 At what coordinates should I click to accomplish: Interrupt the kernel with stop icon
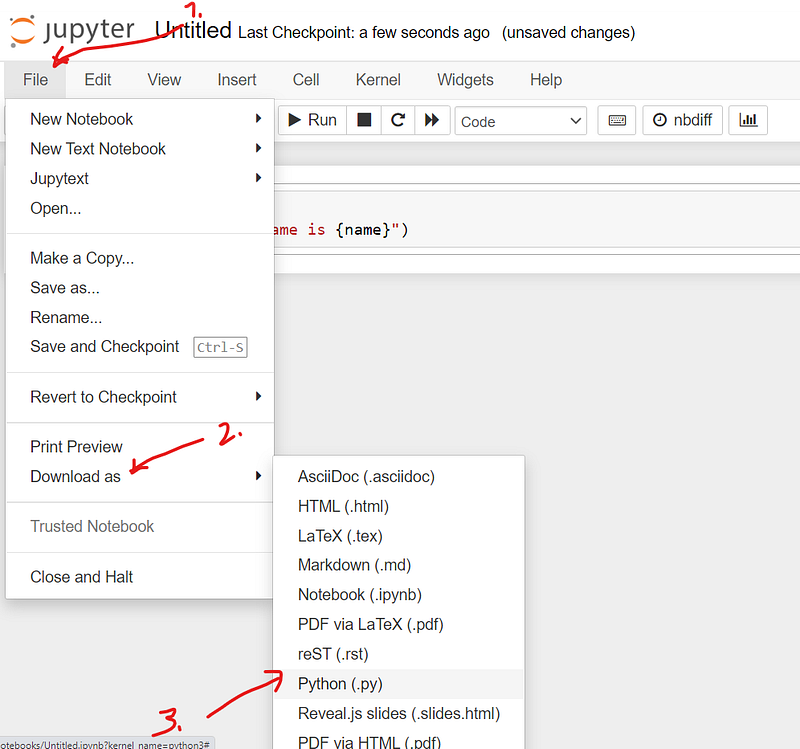tap(364, 120)
